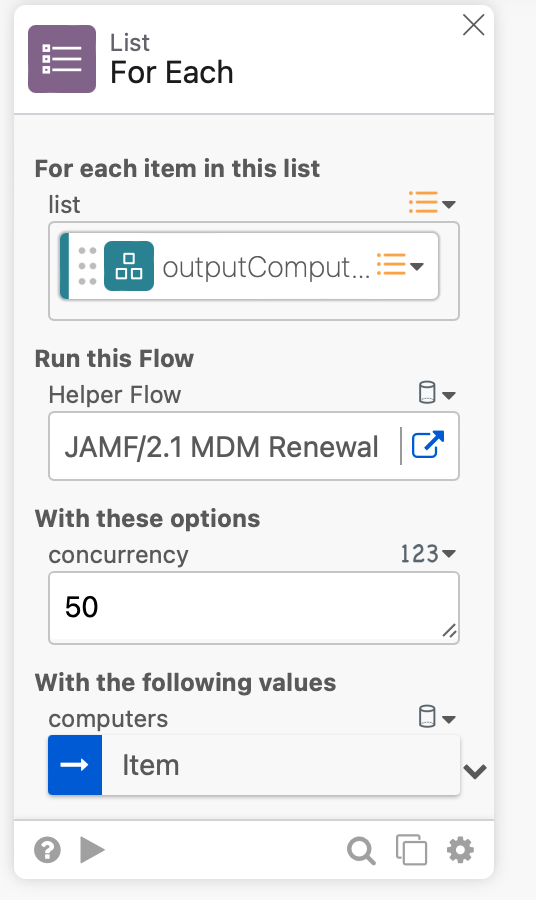Open Helper Flow field type dropdown
This screenshot has width=536, height=900.
(x=437, y=393)
